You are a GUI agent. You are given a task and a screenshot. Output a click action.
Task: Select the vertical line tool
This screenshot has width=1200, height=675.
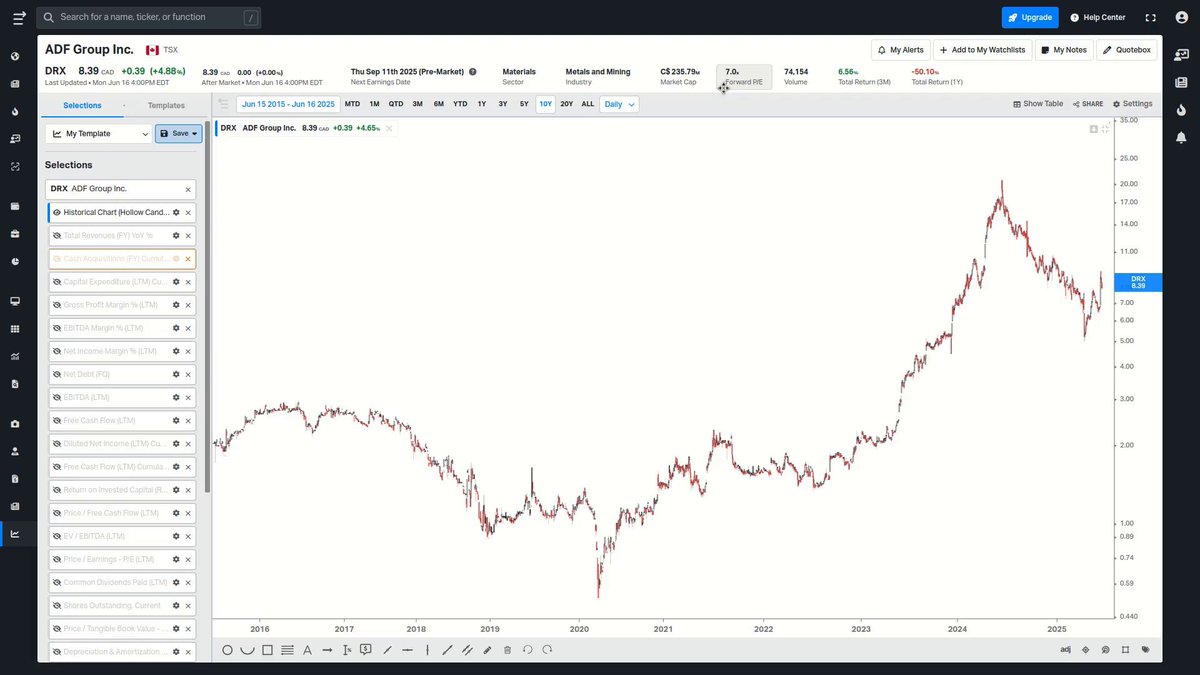(x=427, y=650)
